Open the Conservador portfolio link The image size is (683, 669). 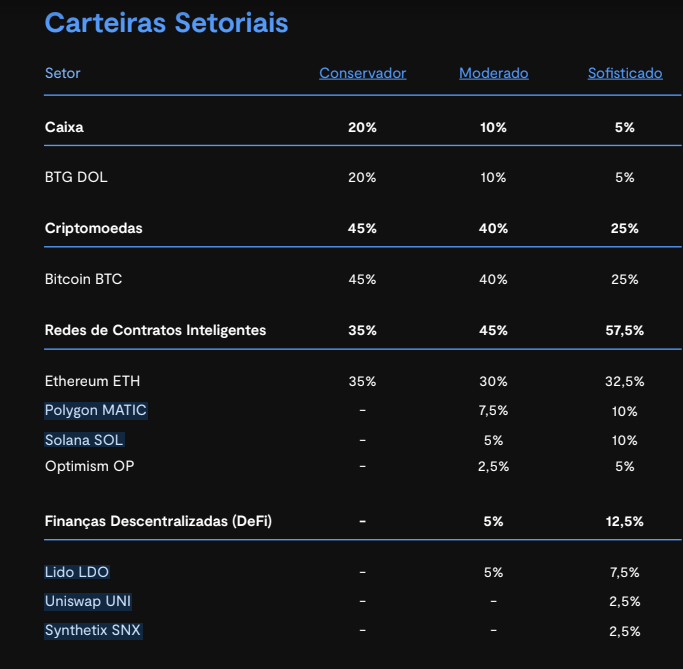point(362,73)
